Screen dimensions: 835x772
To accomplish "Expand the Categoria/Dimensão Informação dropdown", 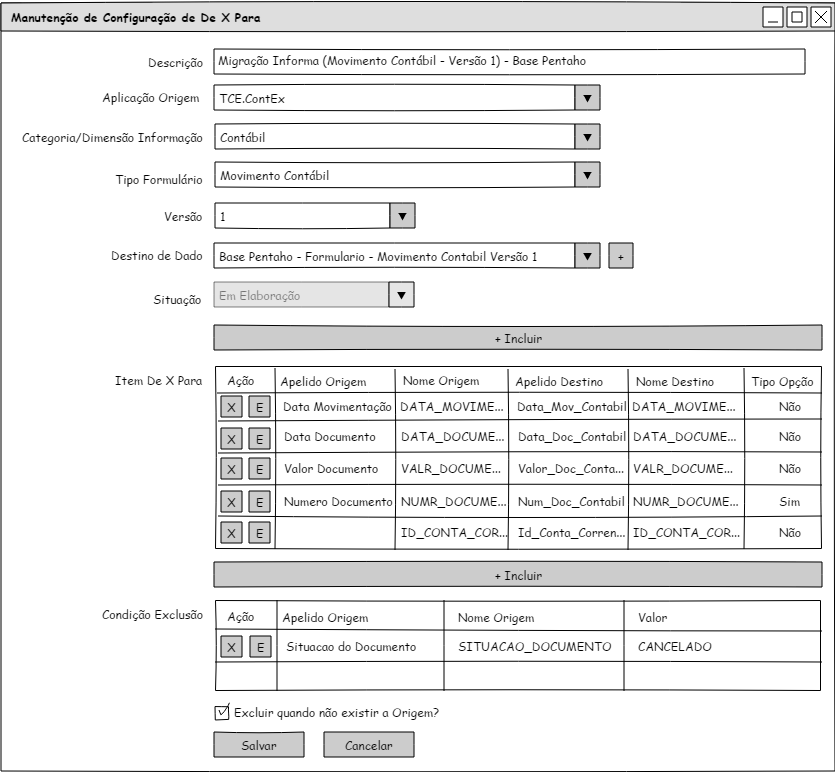I will [x=587, y=137].
